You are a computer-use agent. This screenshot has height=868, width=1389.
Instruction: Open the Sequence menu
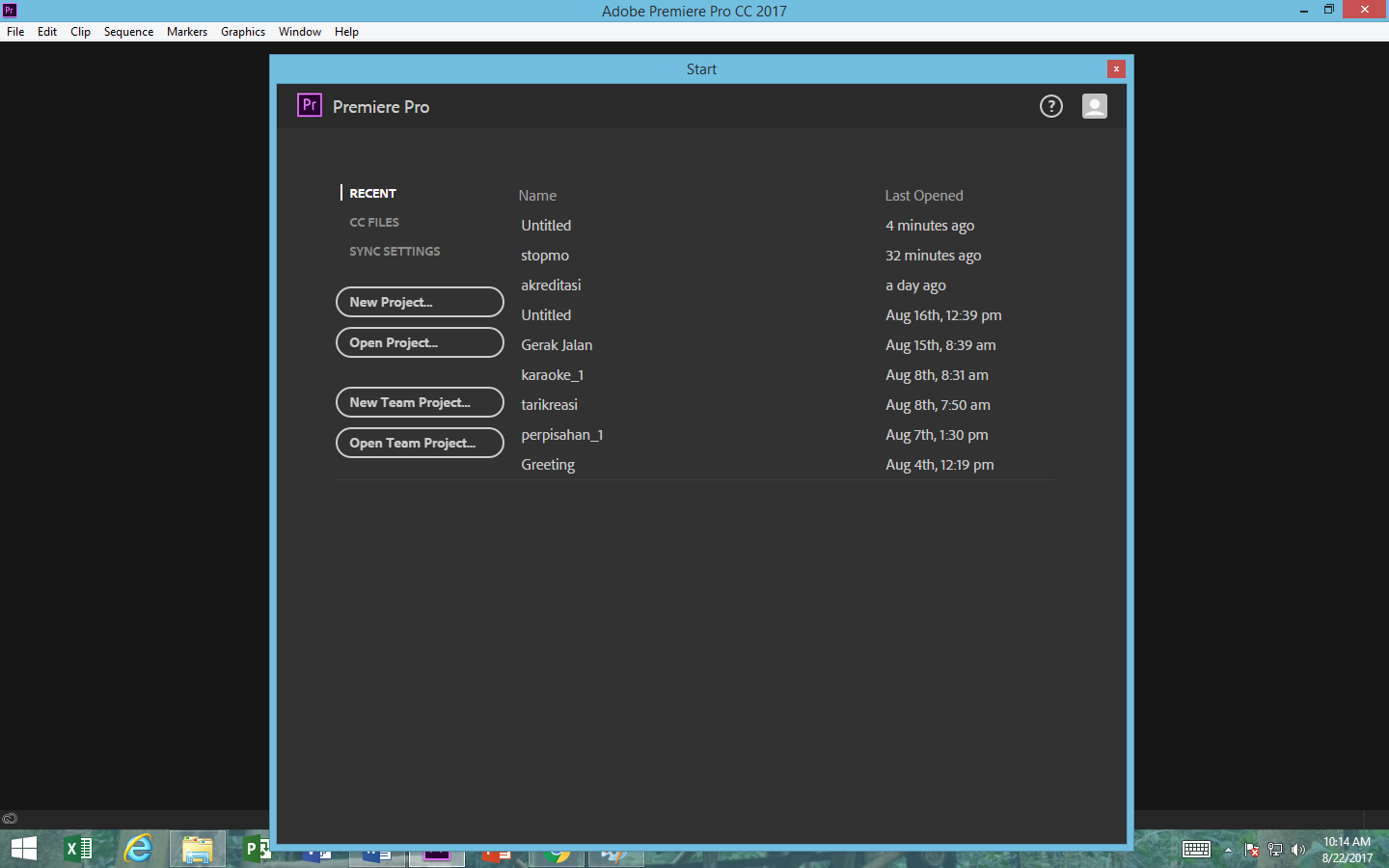coord(128,32)
